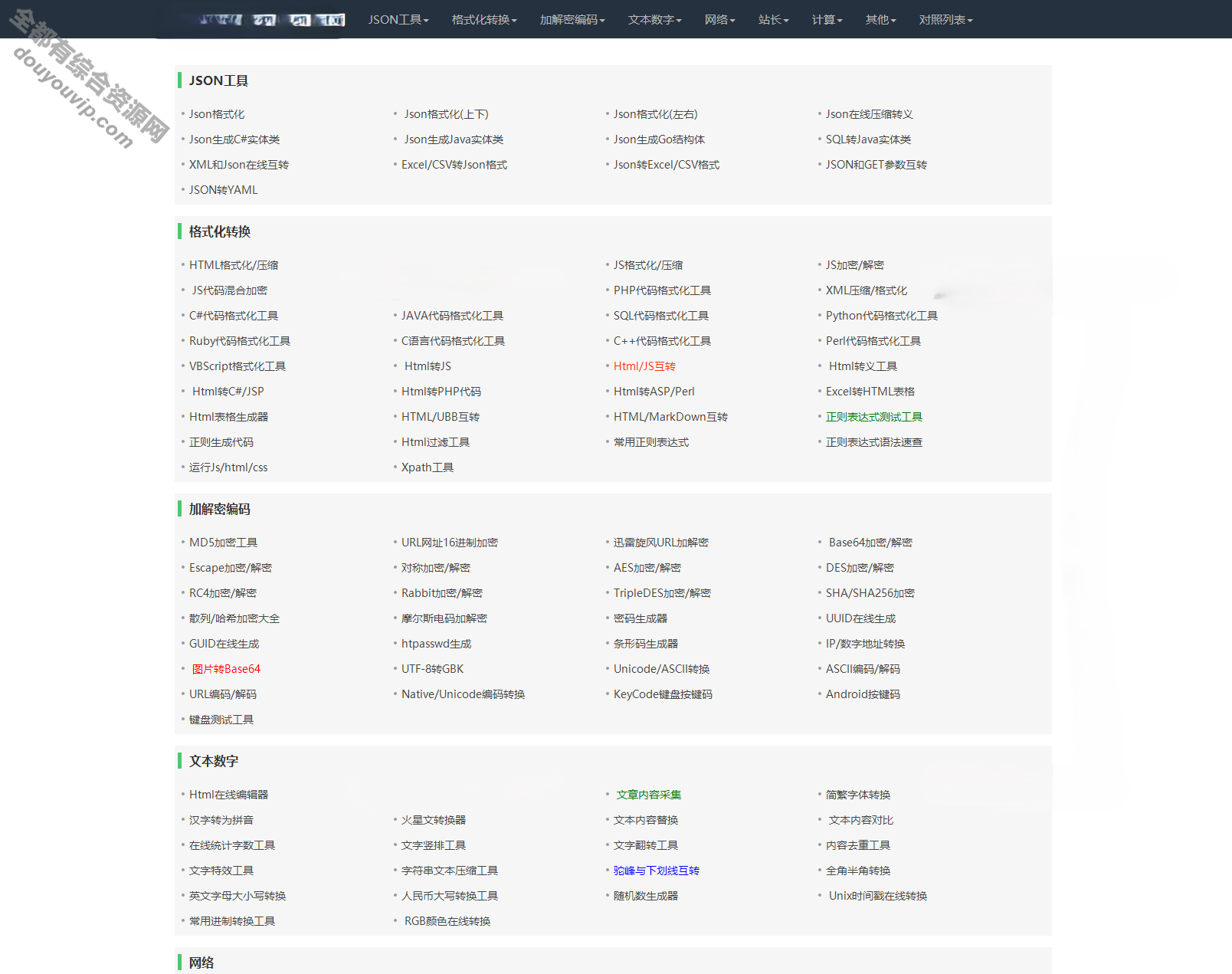Open 人民币大写转换工具 link
The width and height of the screenshot is (1232, 974).
coord(450,896)
